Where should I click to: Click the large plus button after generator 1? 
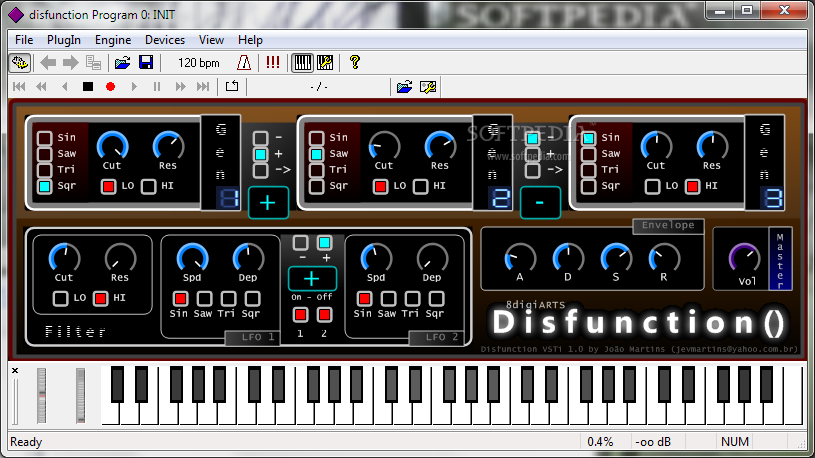coord(268,202)
